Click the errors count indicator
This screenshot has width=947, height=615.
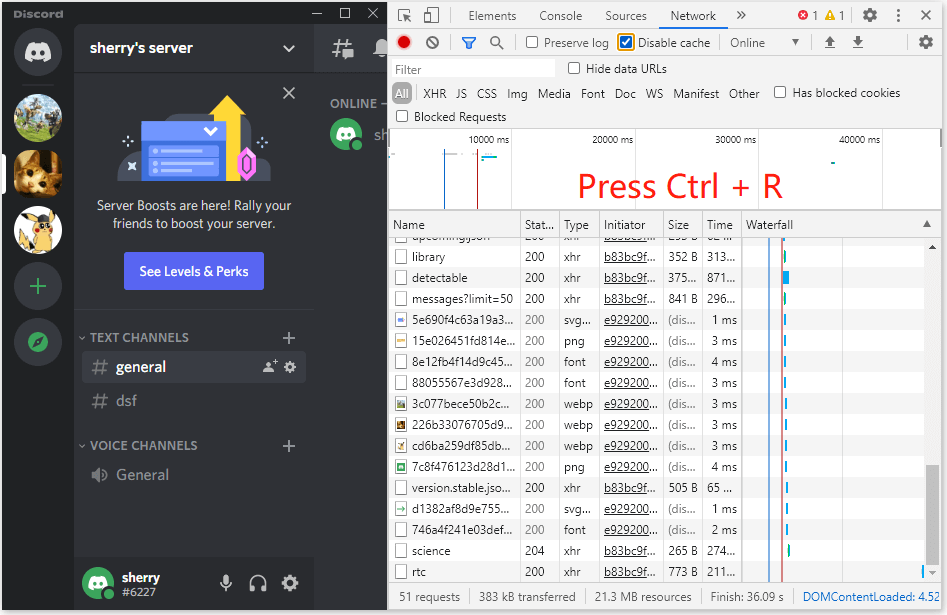point(808,16)
